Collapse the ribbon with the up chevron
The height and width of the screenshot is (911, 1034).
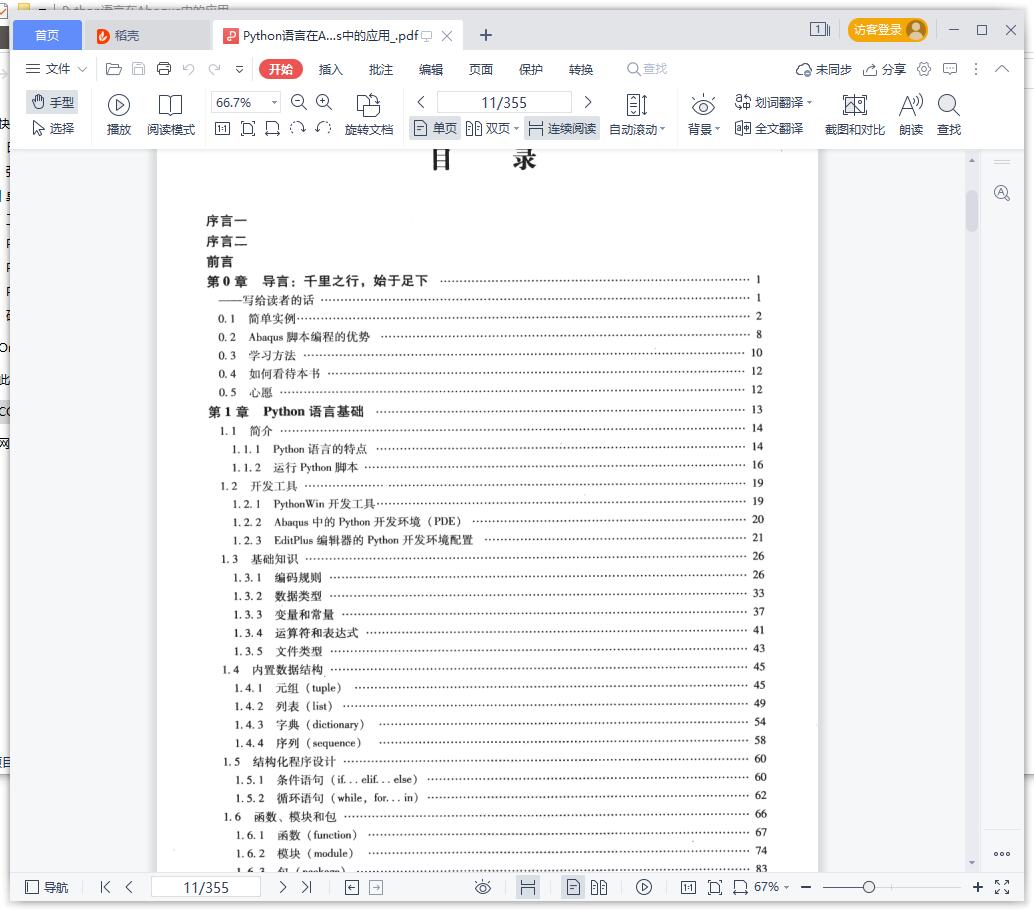(1002, 69)
